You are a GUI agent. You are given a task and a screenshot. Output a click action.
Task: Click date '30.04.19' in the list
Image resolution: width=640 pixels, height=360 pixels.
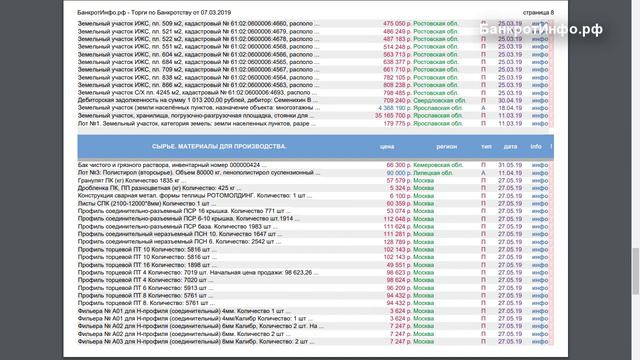coord(510,100)
